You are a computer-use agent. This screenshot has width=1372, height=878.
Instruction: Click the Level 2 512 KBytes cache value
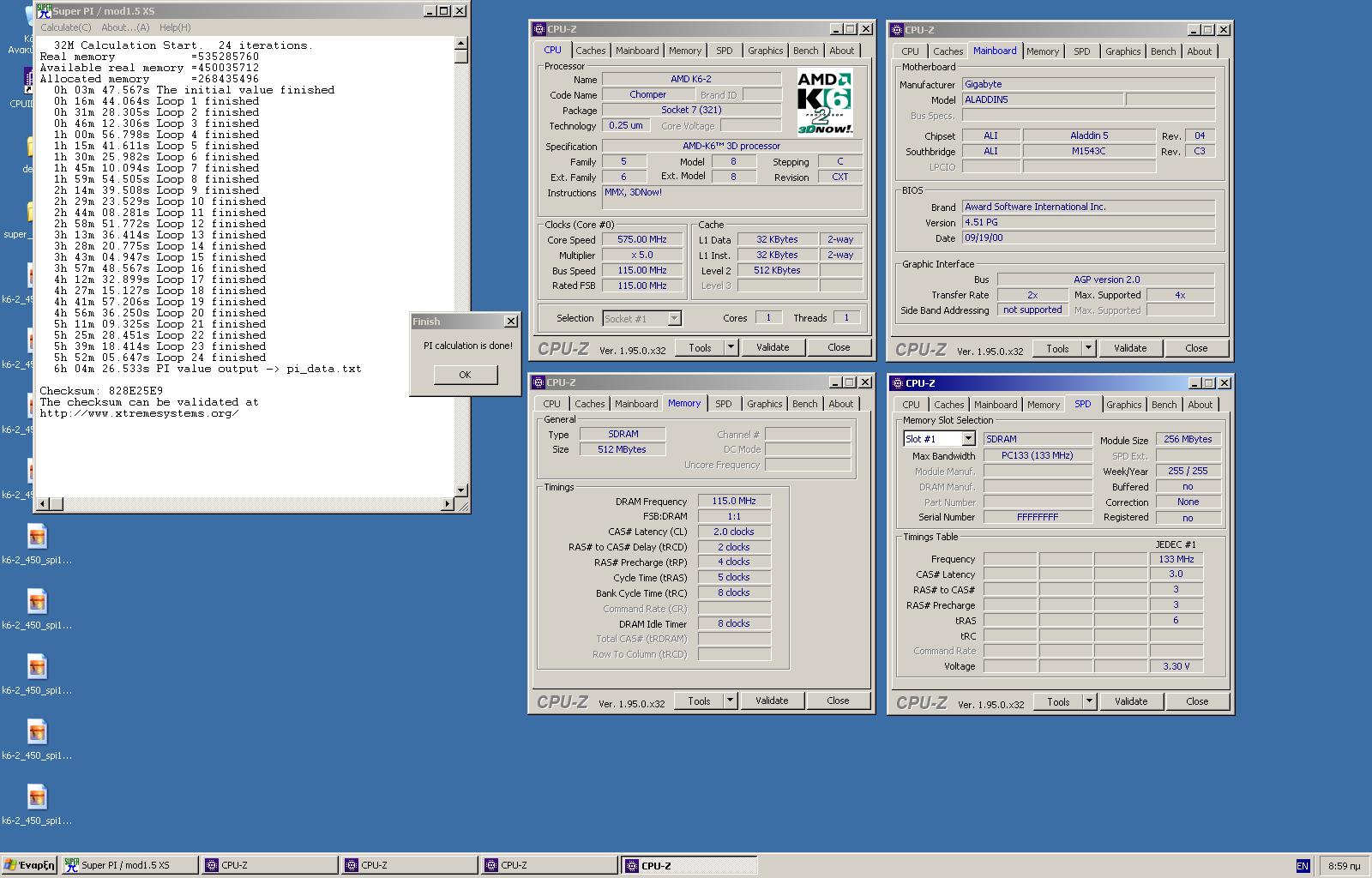[x=777, y=270]
